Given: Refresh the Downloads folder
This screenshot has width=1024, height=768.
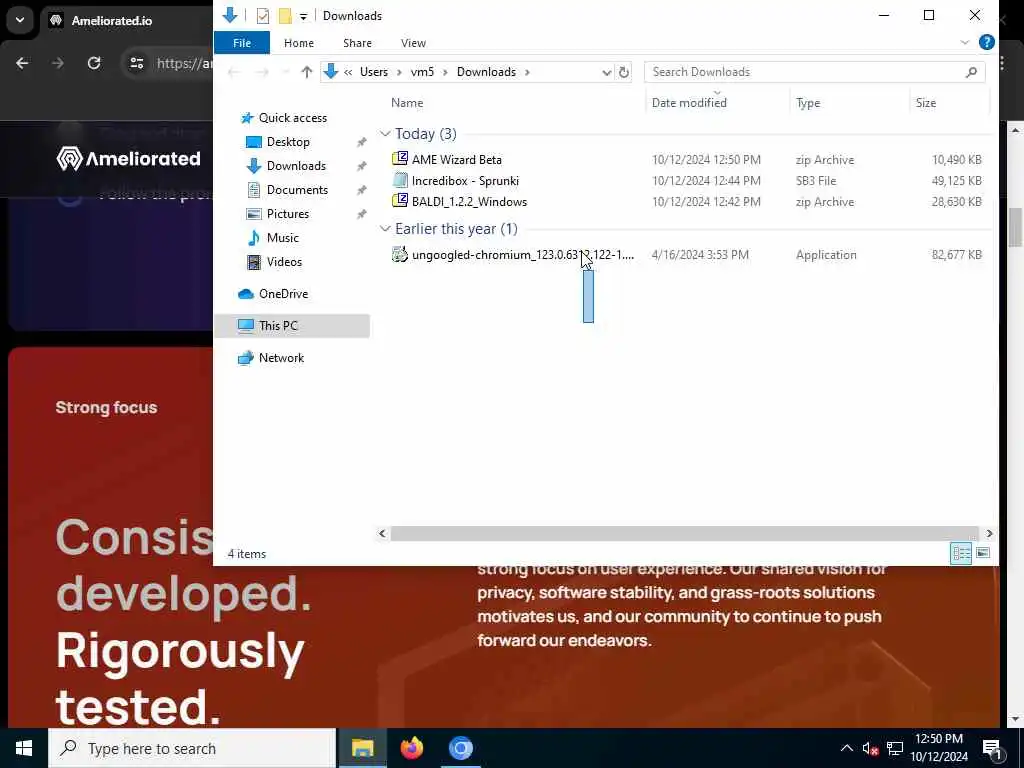Looking at the screenshot, I should [624, 72].
